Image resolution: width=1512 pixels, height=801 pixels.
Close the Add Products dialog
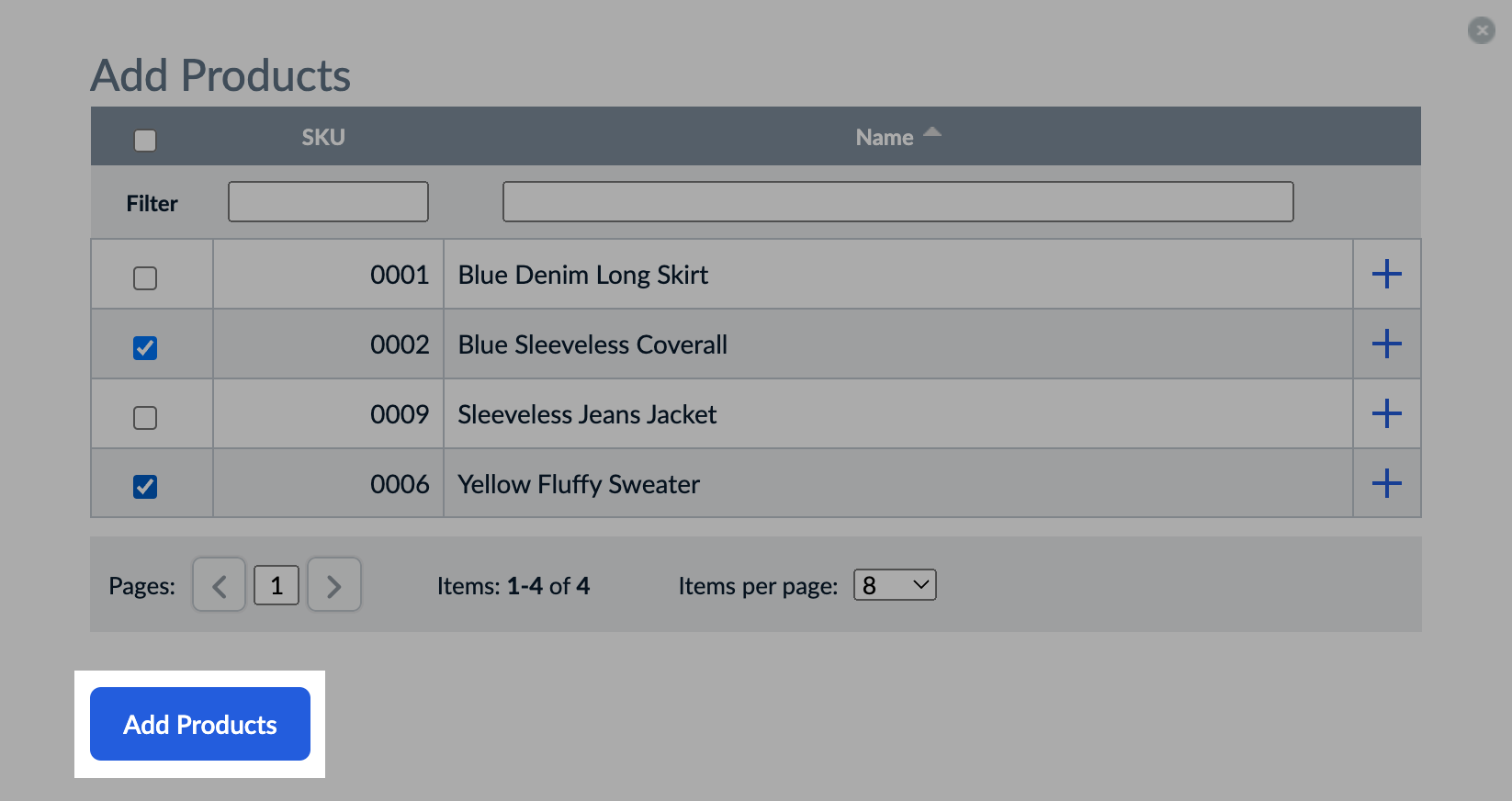1481,30
